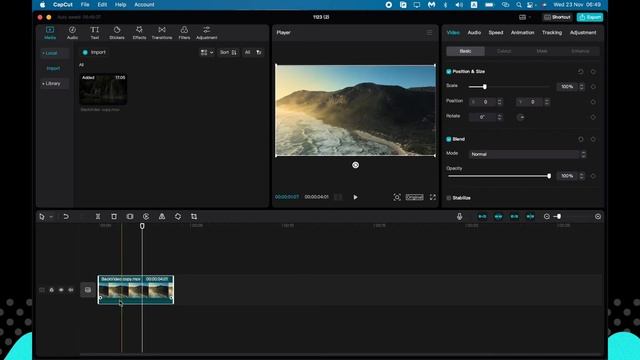This screenshot has height=360, width=640.
Task: Click the Delete clip trash icon
Action: pos(114,216)
